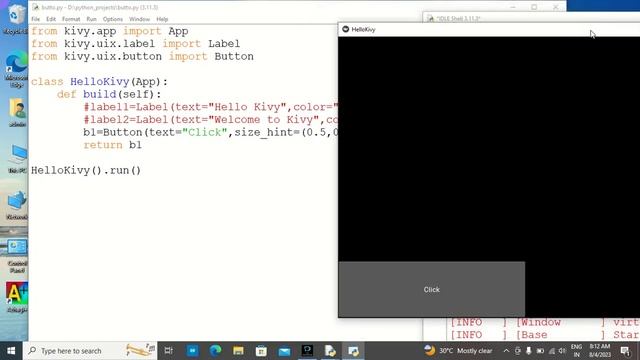Click the "[INFO ] [Window" line in IDLE Shell
Image resolution: width=640 pixels, height=360 pixels.
coord(544,322)
